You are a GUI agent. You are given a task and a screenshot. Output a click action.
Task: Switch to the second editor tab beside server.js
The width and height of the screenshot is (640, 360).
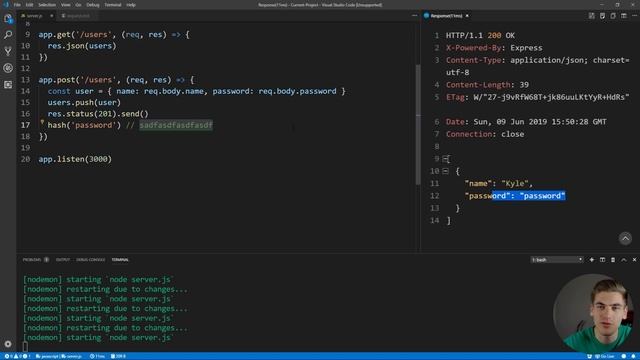77,16
